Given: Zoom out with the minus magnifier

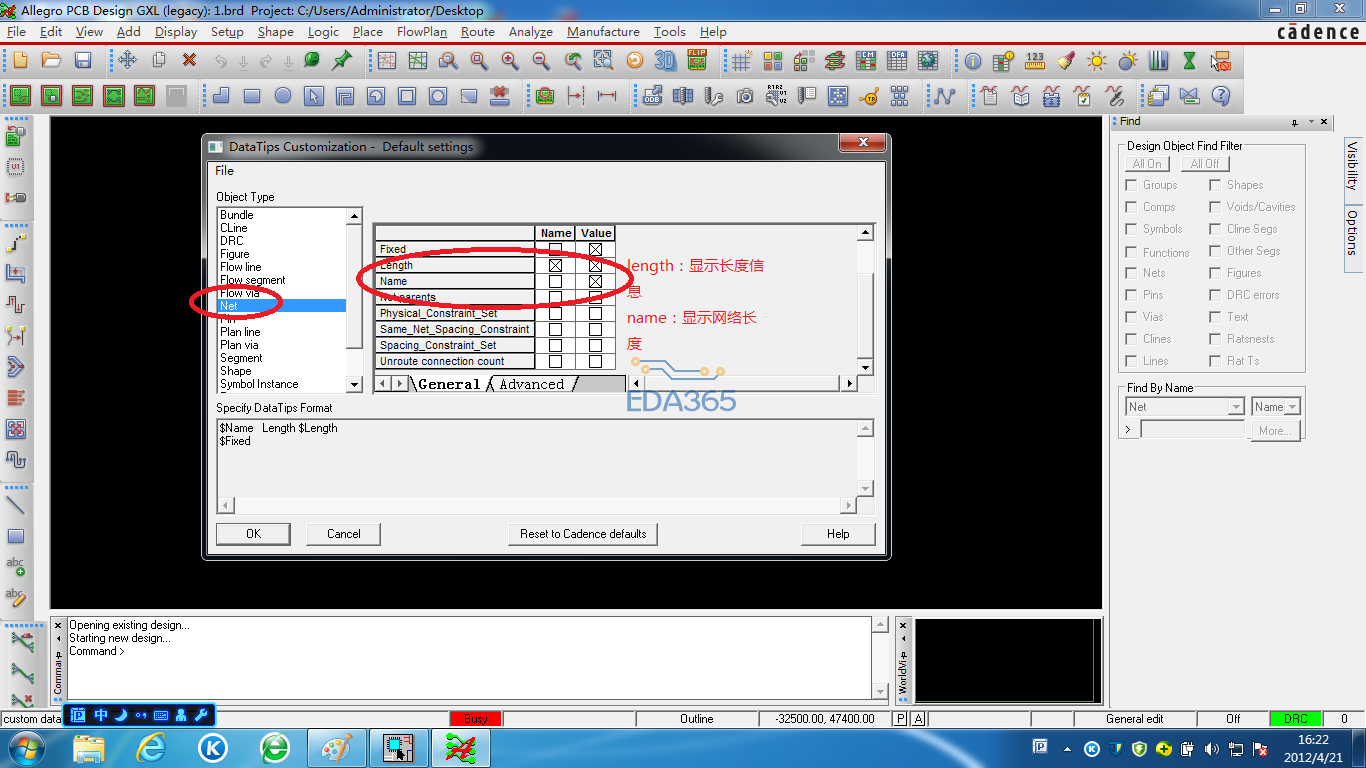Looking at the screenshot, I should (x=541, y=61).
